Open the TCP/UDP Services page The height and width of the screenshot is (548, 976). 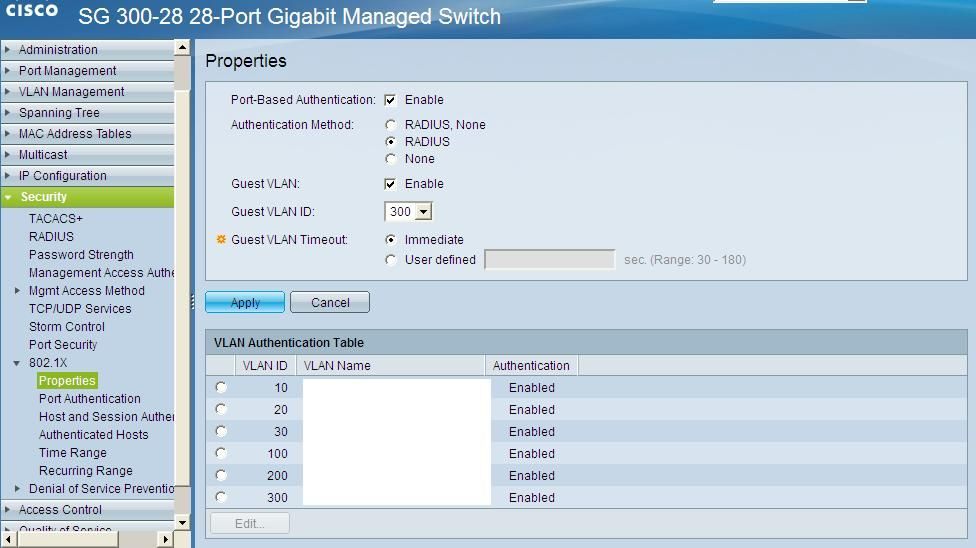80,309
